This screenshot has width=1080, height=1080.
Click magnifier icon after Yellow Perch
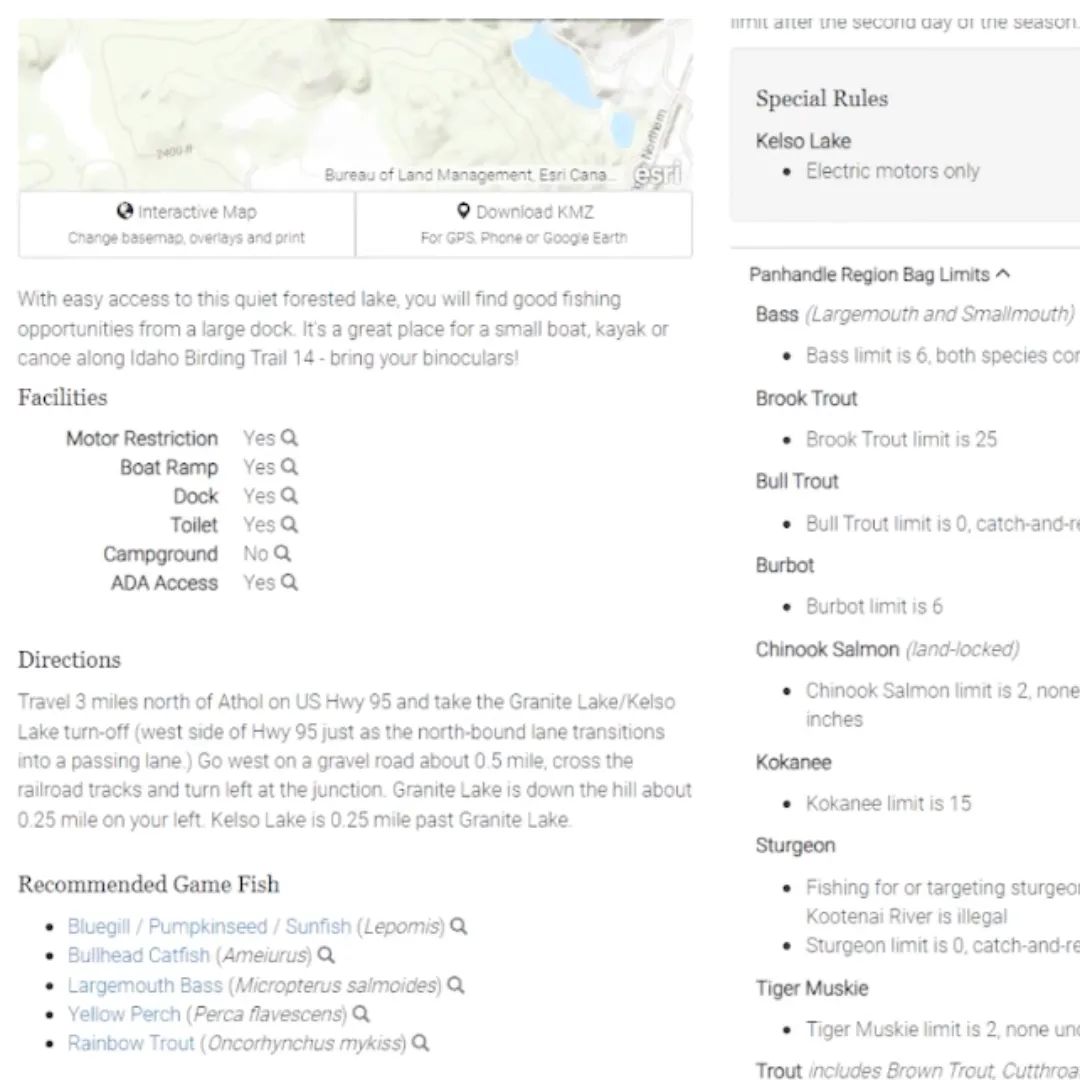click(362, 1015)
